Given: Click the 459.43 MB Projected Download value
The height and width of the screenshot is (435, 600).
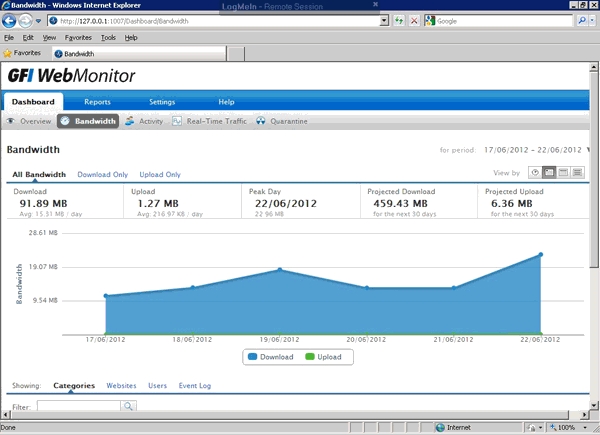Looking at the screenshot, I should click(400, 204).
